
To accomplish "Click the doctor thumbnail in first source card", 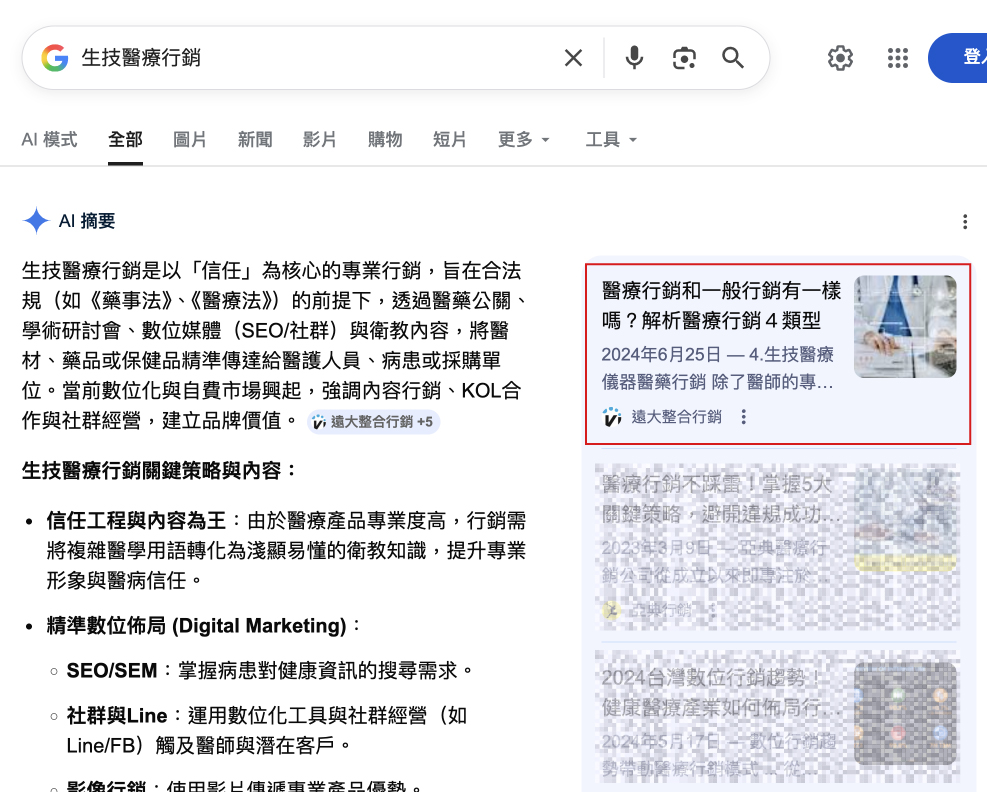I will tap(905, 327).
